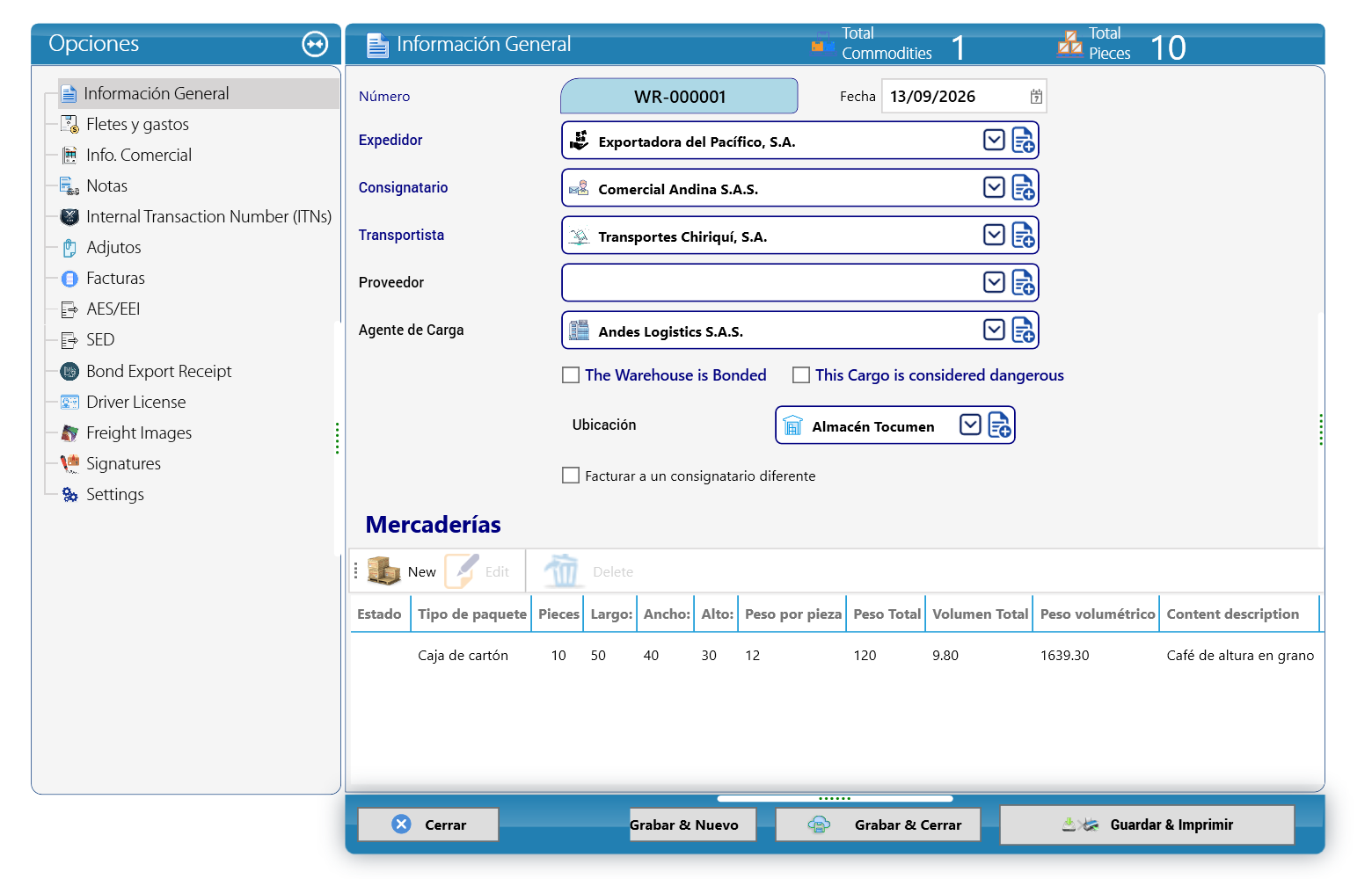
Task: Click Grabar & Nuevo button
Action: [x=692, y=825]
